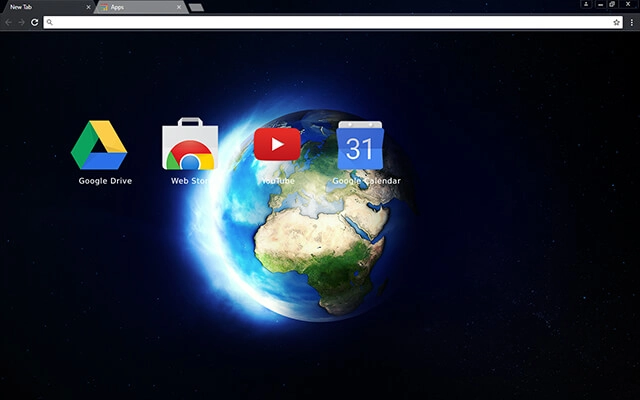640x400 pixels.
Task: Minimize the Chrome window
Action: pos(600,4)
